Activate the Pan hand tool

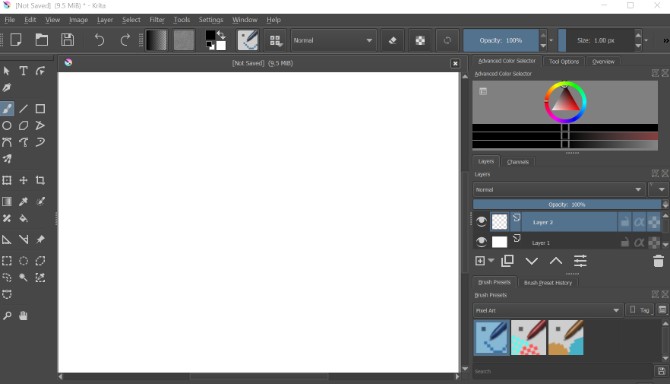pos(24,316)
